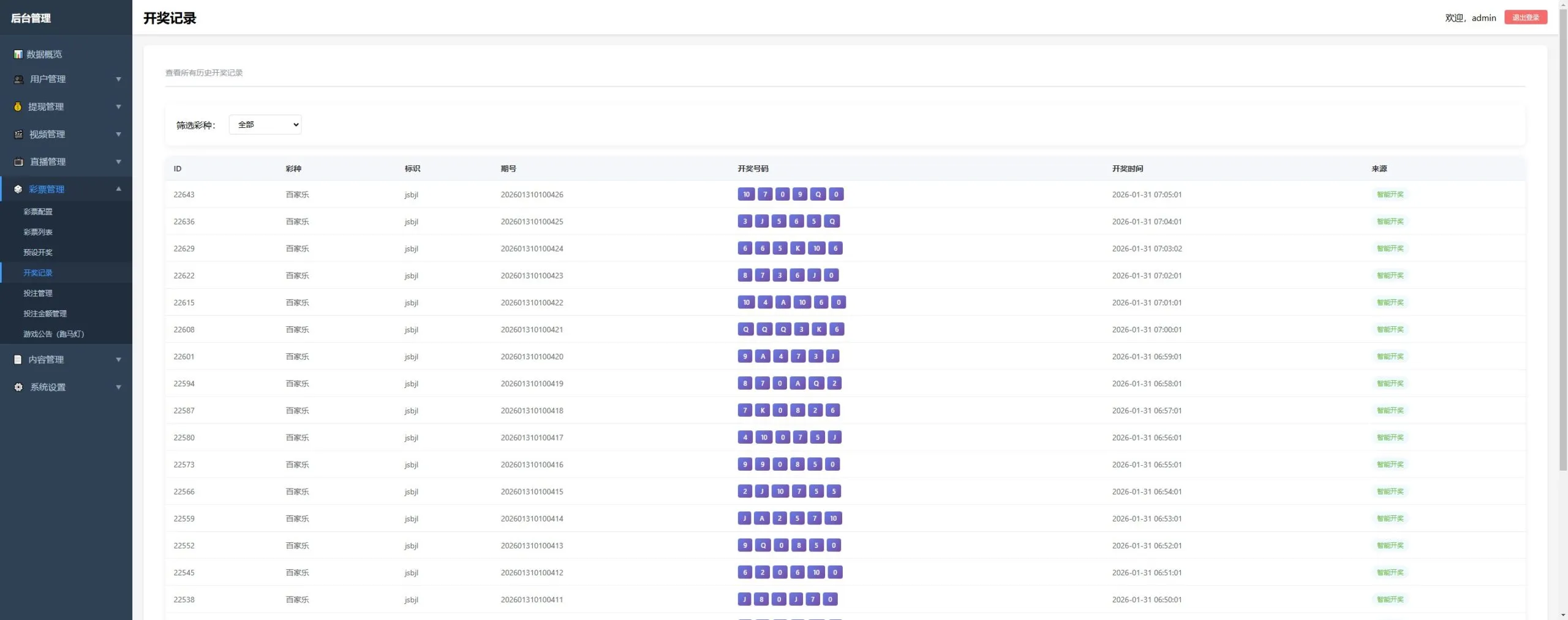Expand the 内容管理 menu arrow
This screenshot has width=1568, height=620.
tap(119, 360)
